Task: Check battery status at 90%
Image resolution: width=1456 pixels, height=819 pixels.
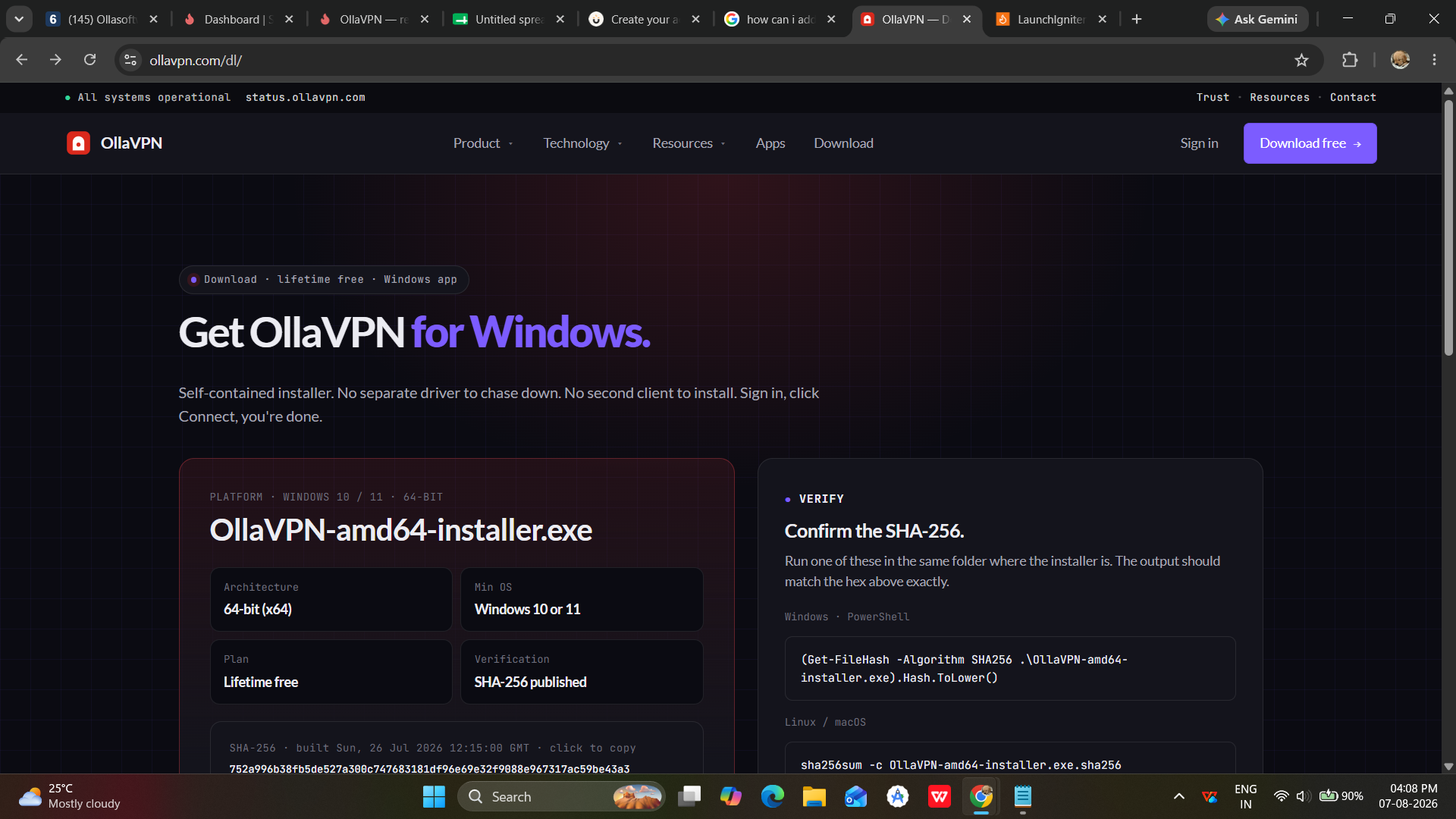Action: tap(1341, 796)
